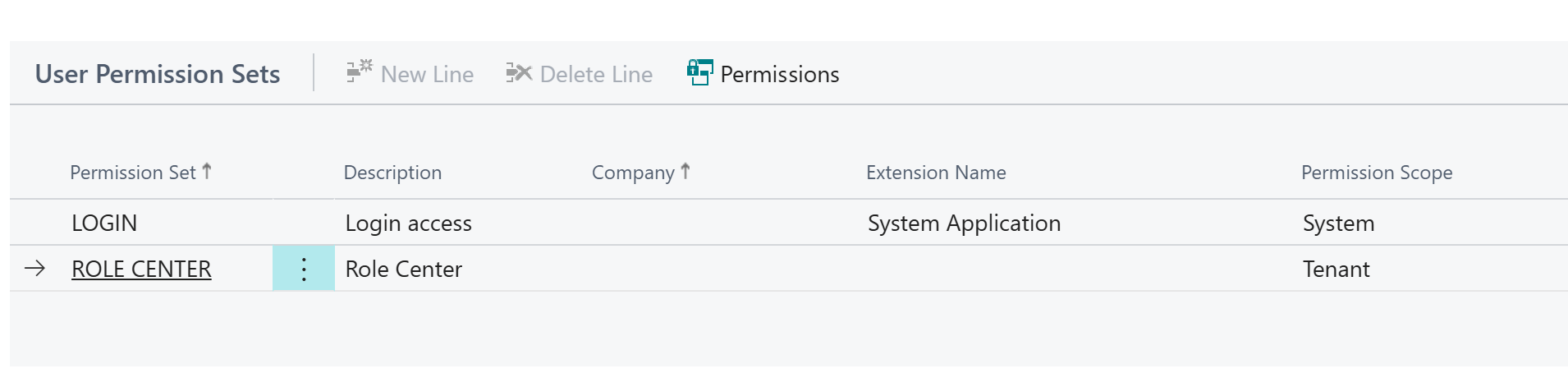Click the Company sort arrow
The image size is (1568, 378).
click(x=685, y=171)
